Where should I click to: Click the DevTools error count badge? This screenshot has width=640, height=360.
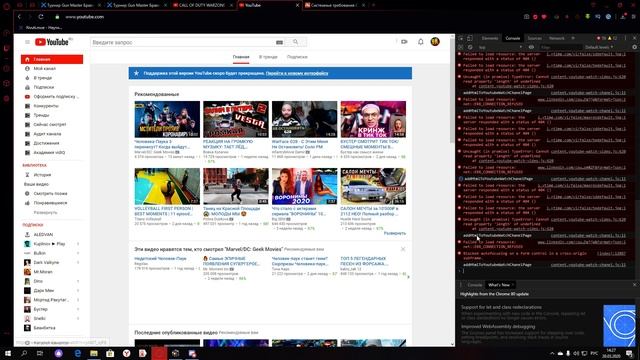click(601, 38)
